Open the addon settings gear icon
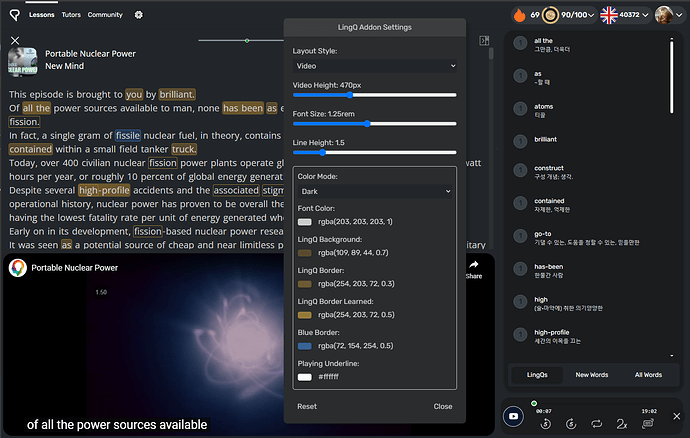The width and height of the screenshot is (690, 438). click(139, 15)
